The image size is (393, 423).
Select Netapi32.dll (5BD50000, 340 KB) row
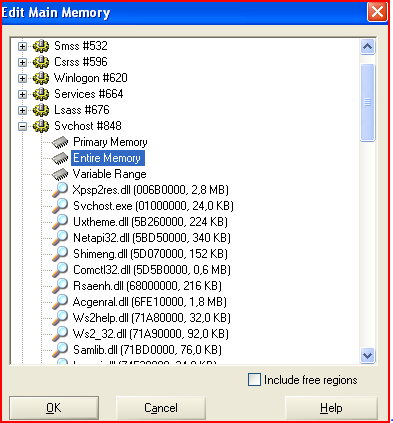tap(152, 238)
